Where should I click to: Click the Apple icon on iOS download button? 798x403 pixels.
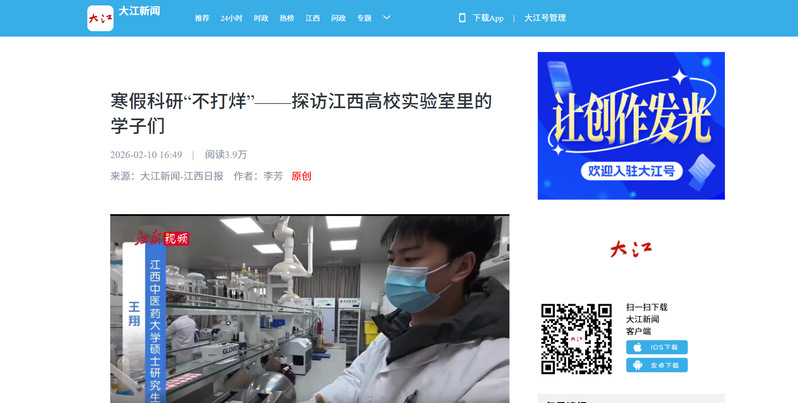(638, 347)
